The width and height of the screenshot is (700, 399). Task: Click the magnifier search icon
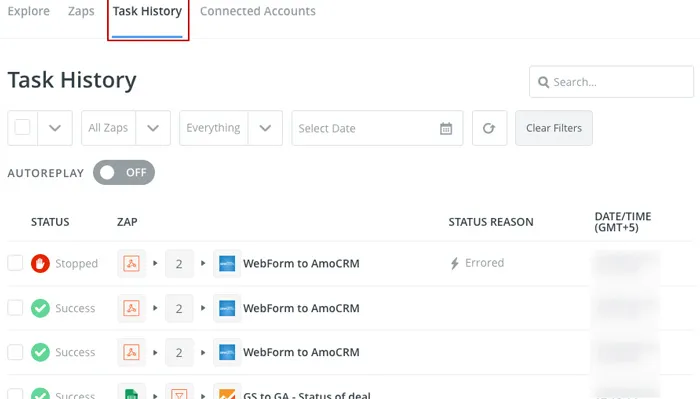click(x=543, y=82)
